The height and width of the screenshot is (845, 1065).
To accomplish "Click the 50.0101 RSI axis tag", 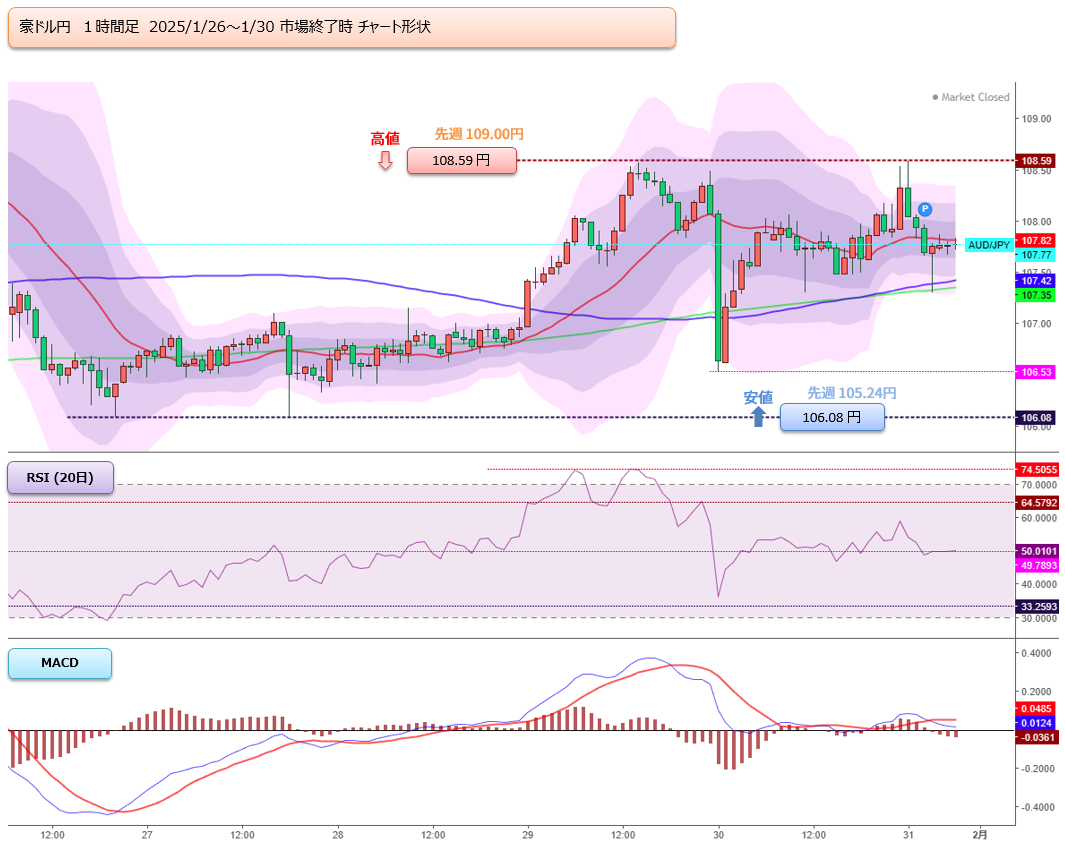I will point(1038,551).
